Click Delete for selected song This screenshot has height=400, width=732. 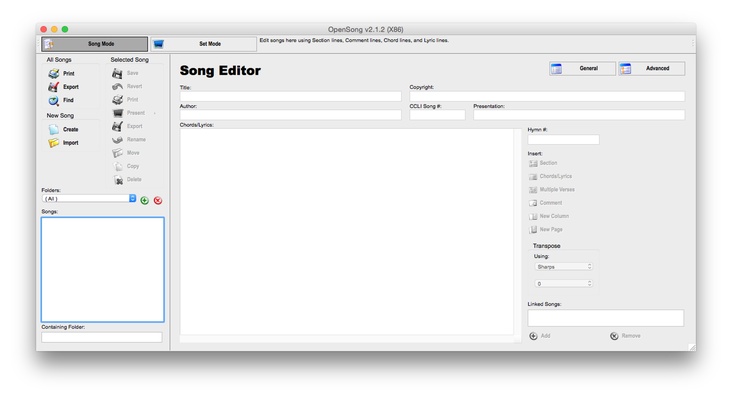point(127,180)
